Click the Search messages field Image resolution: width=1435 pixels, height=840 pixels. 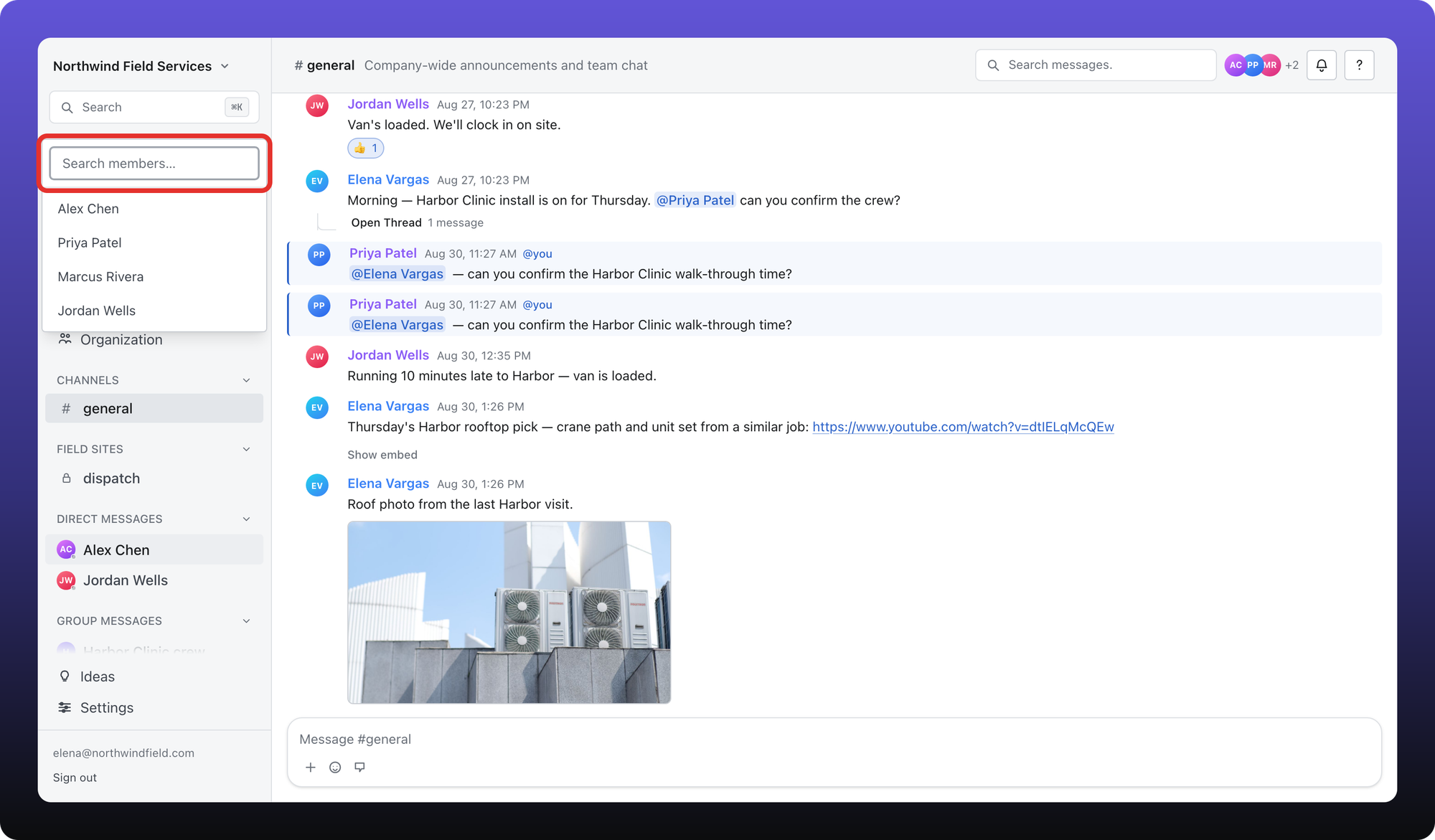click(x=1096, y=65)
